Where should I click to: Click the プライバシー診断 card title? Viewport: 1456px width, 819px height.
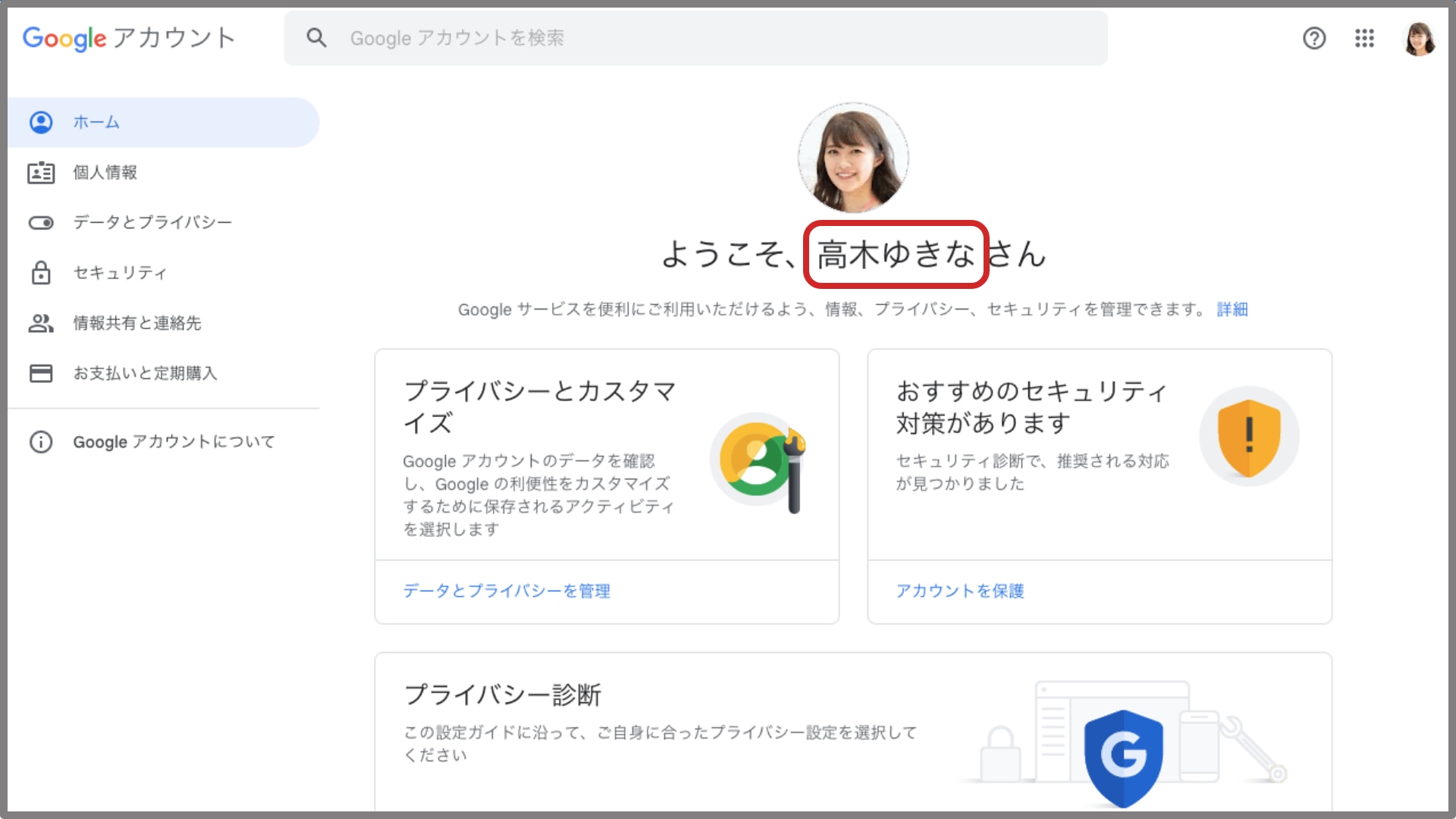502,695
